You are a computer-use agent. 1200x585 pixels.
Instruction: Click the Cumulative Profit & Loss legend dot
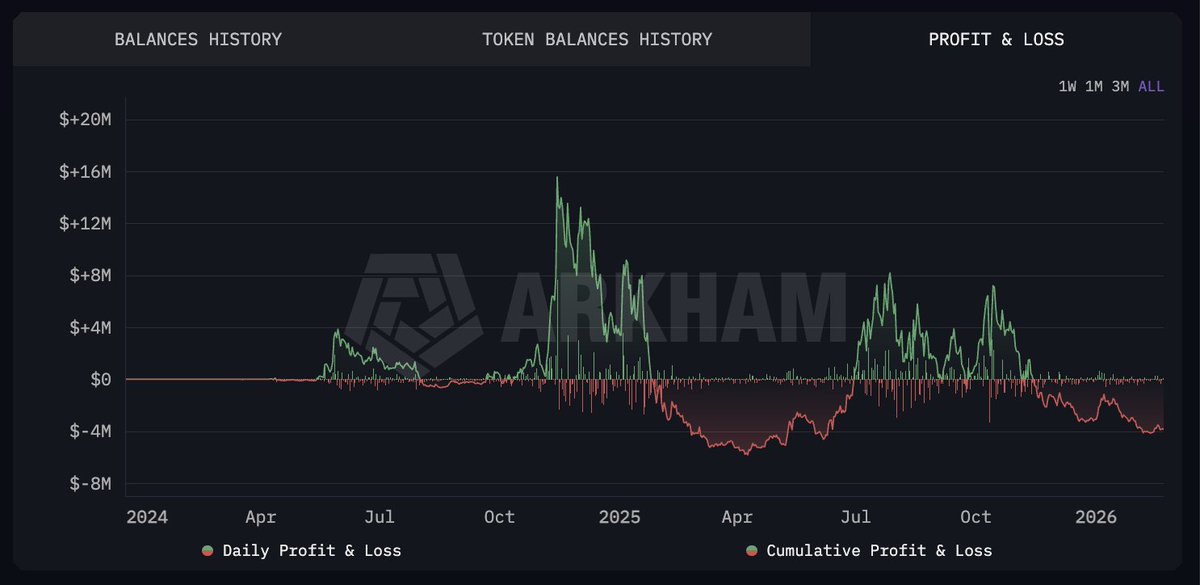(x=752, y=551)
